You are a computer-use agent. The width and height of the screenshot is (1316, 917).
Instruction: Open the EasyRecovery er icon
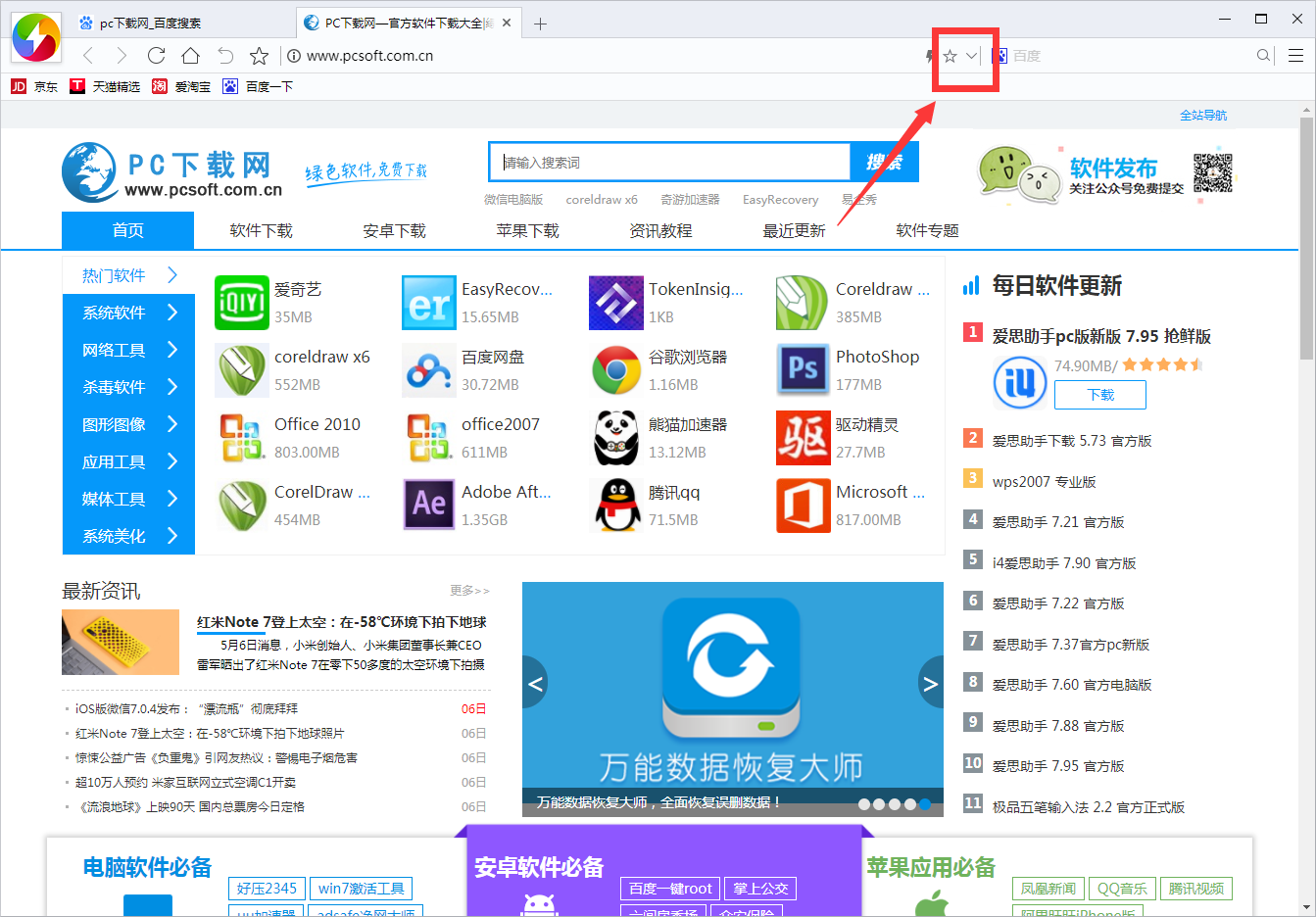(428, 303)
